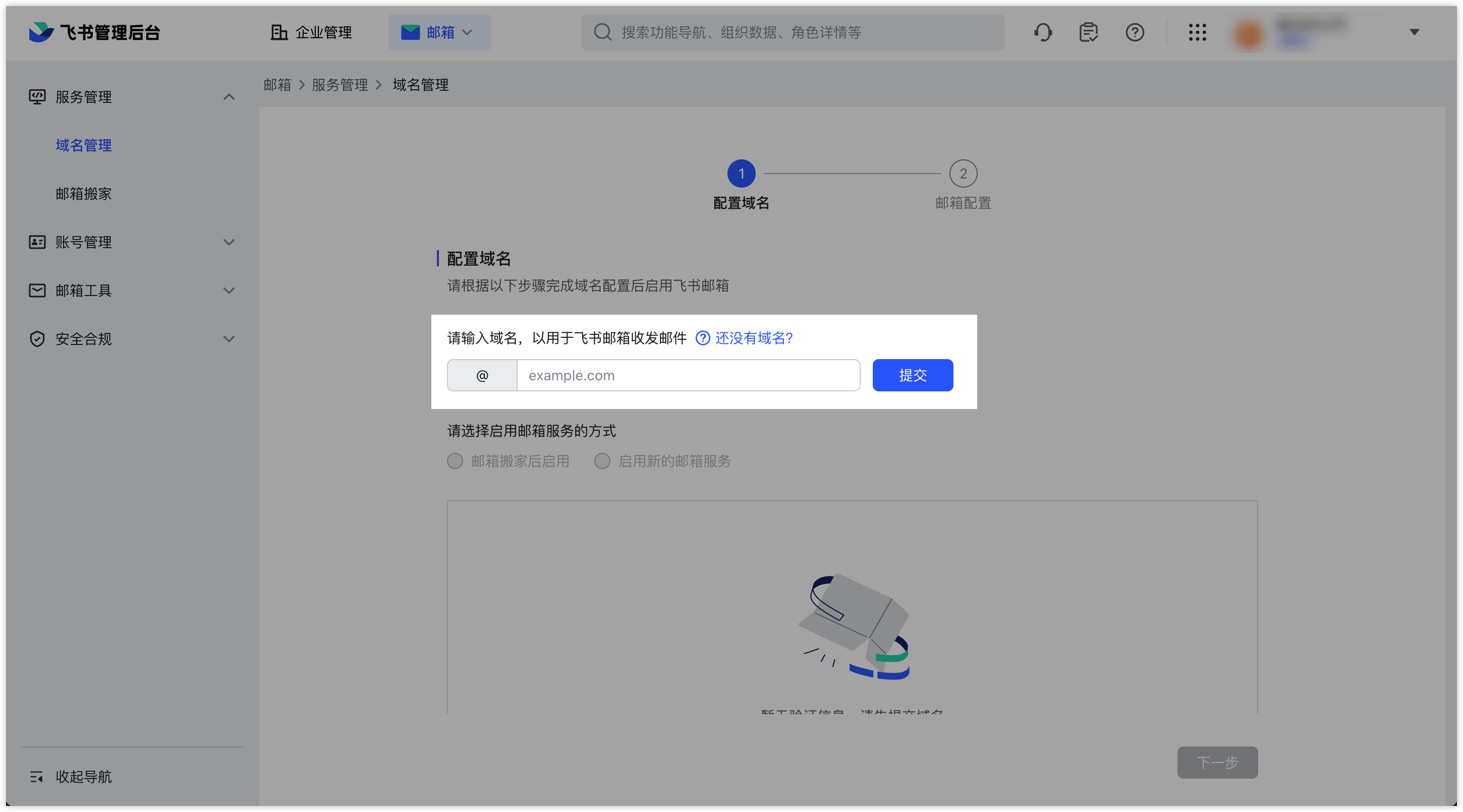1463x812 pixels.
Task: Click 域名管理 breadcrumb text
Action: tap(421, 85)
